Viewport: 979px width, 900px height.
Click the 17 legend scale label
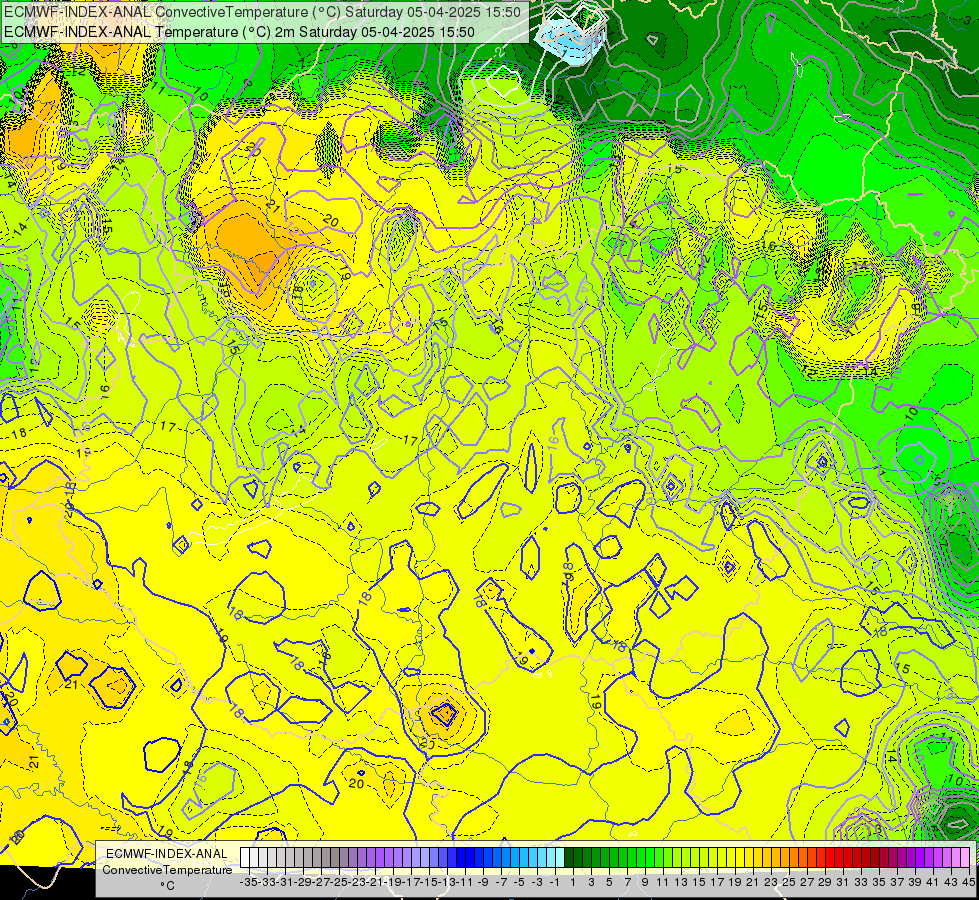point(717,882)
